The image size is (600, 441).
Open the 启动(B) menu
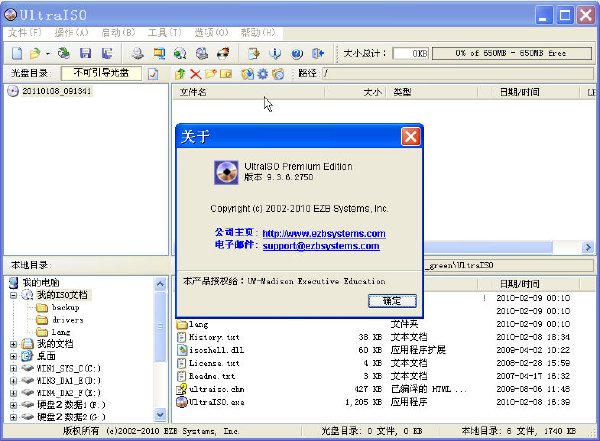click(118, 33)
